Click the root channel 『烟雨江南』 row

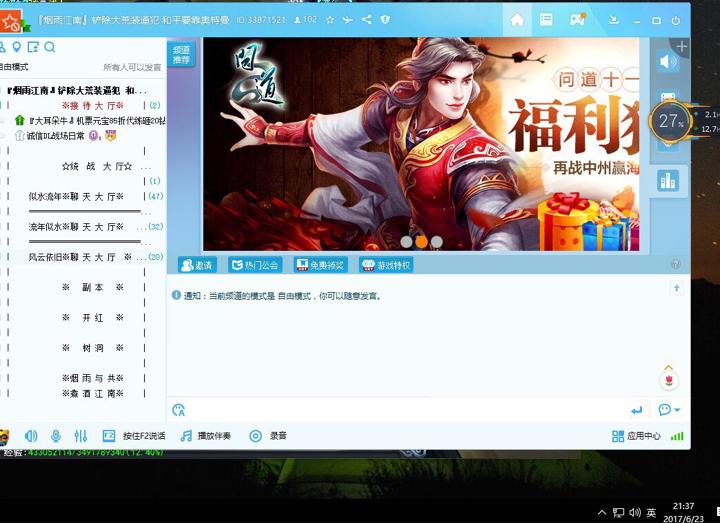click(x=77, y=90)
